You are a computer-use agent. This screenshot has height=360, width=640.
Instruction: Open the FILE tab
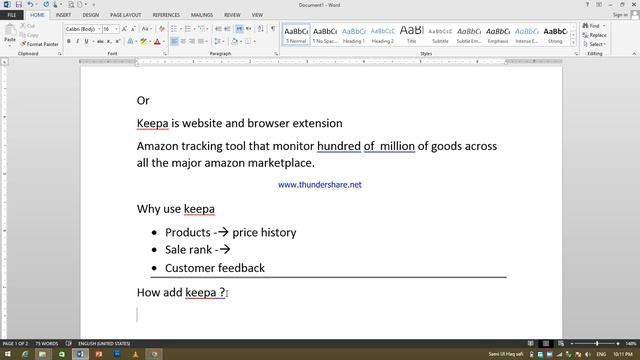12,15
